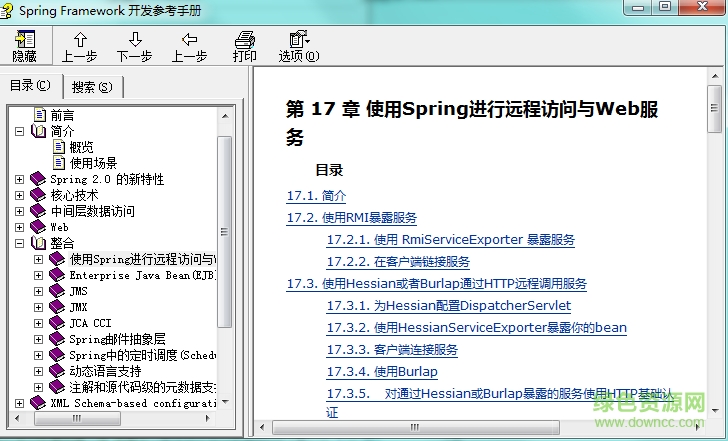
Task: Open link 17.3.2 使用HessianServiceExporter暴露你的bean
Action: (477, 327)
